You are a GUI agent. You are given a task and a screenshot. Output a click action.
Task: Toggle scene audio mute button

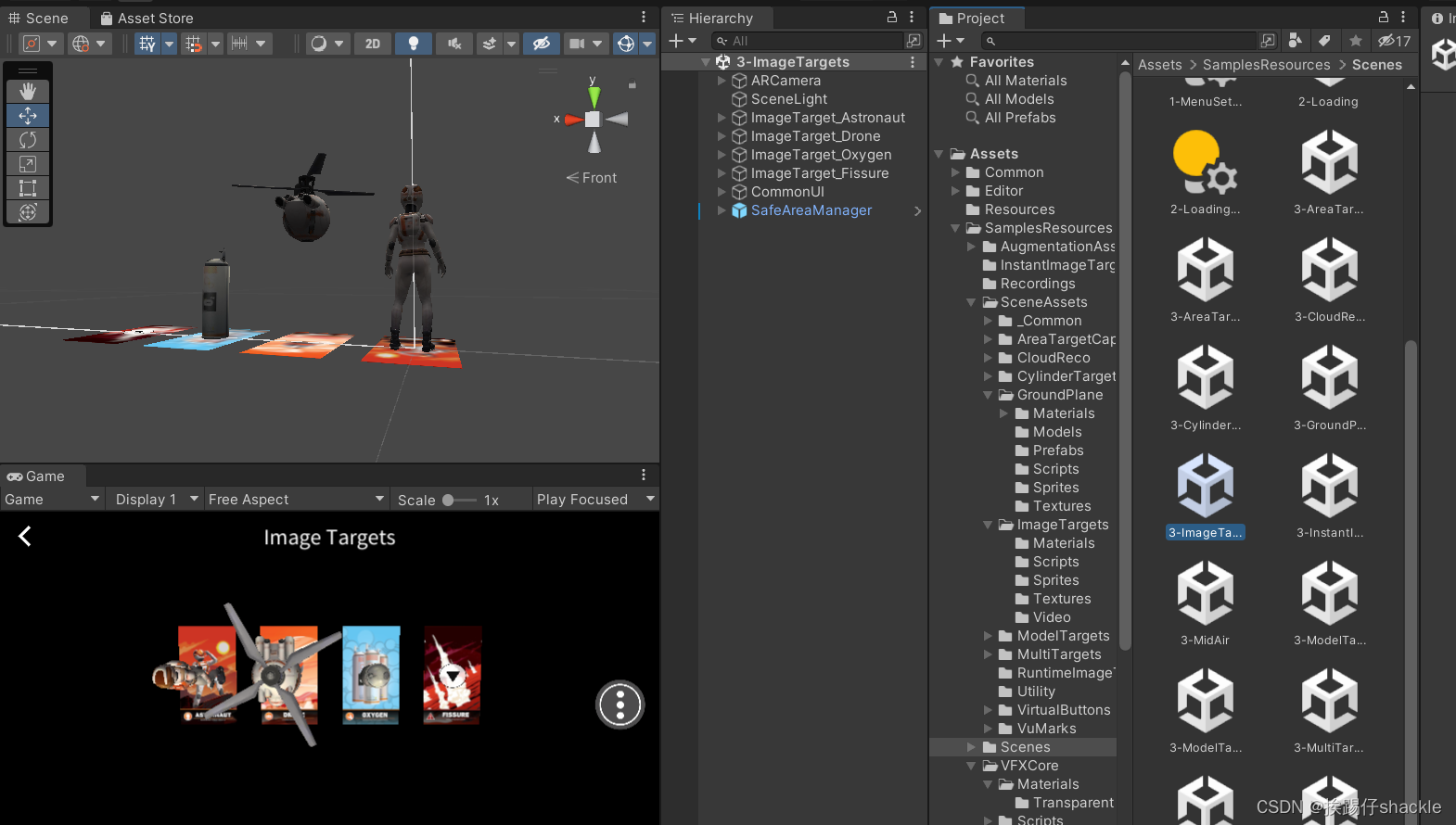454,44
